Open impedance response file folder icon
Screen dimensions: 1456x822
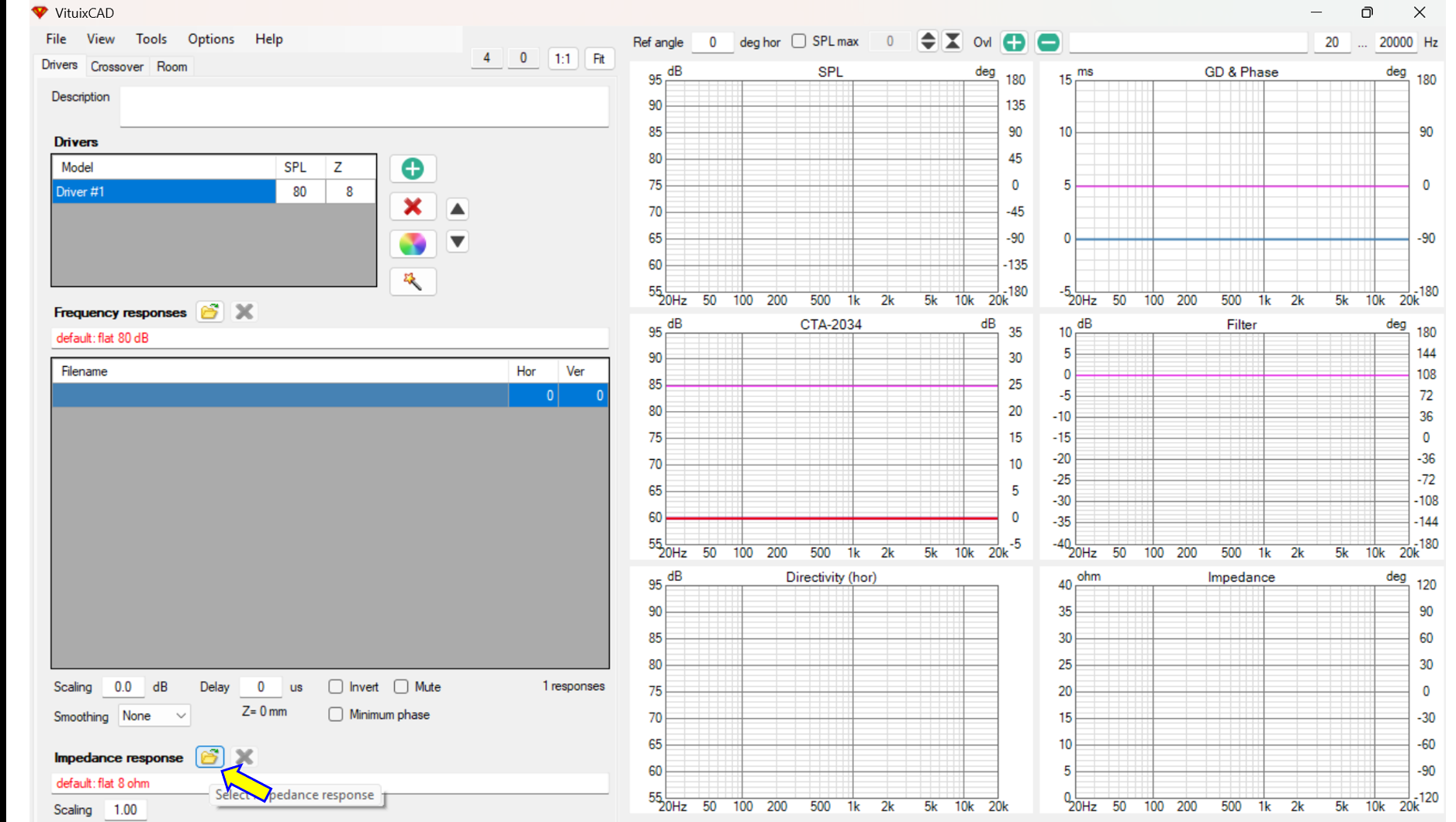[209, 757]
